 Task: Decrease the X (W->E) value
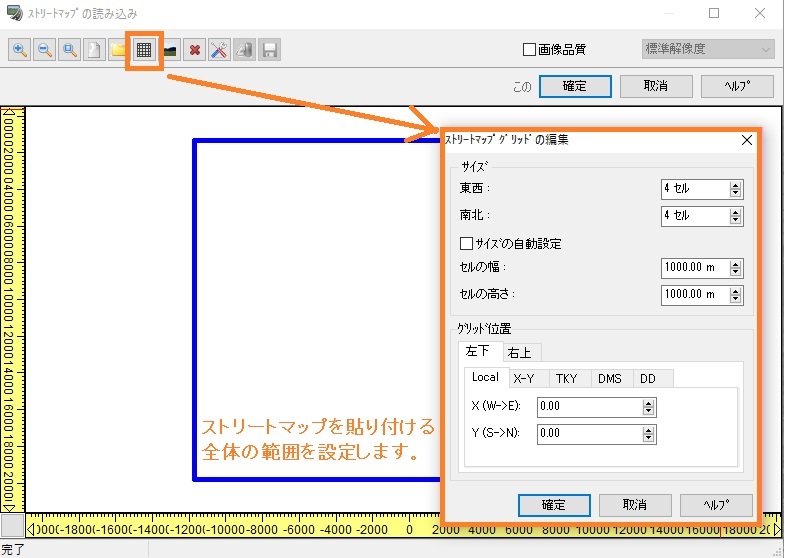pyautogui.click(x=649, y=411)
